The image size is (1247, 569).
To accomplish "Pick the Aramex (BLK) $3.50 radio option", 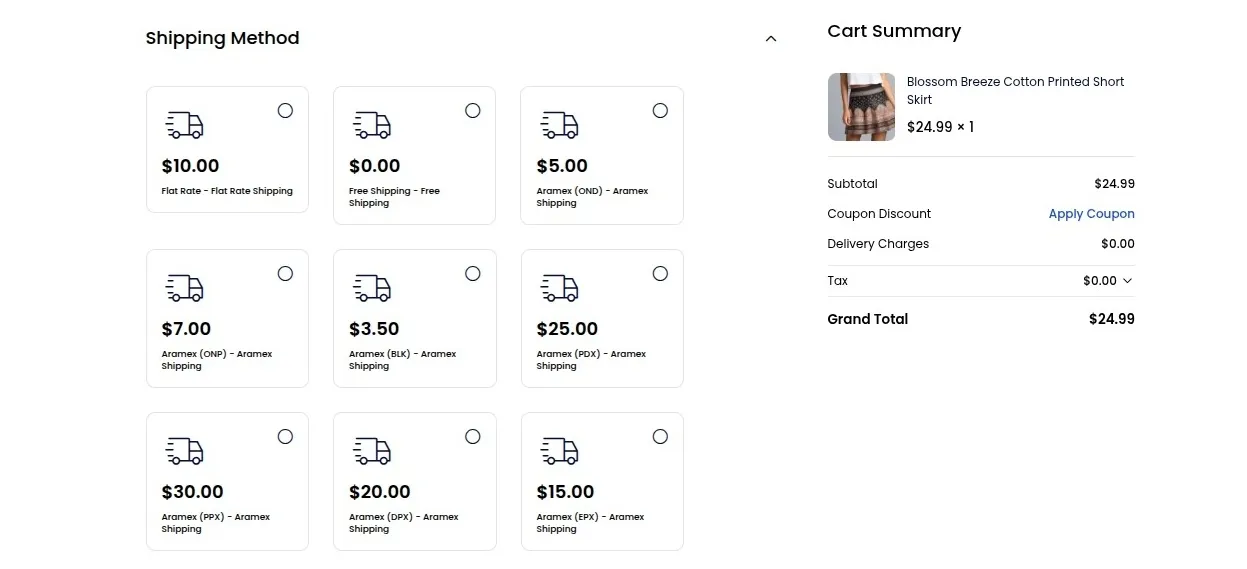I will click(473, 274).
